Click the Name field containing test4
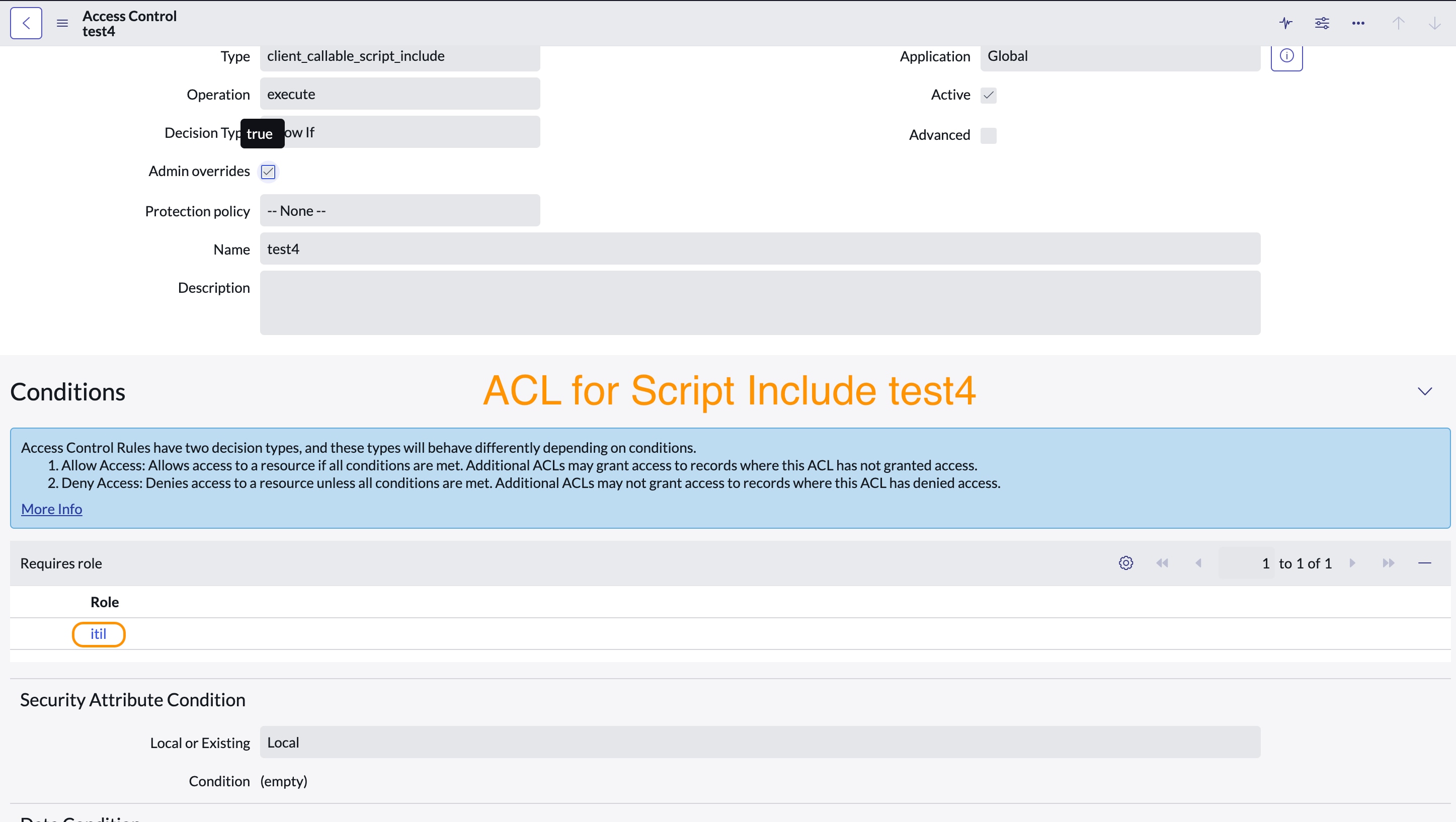1456x822 pixels. click(760, 249)
